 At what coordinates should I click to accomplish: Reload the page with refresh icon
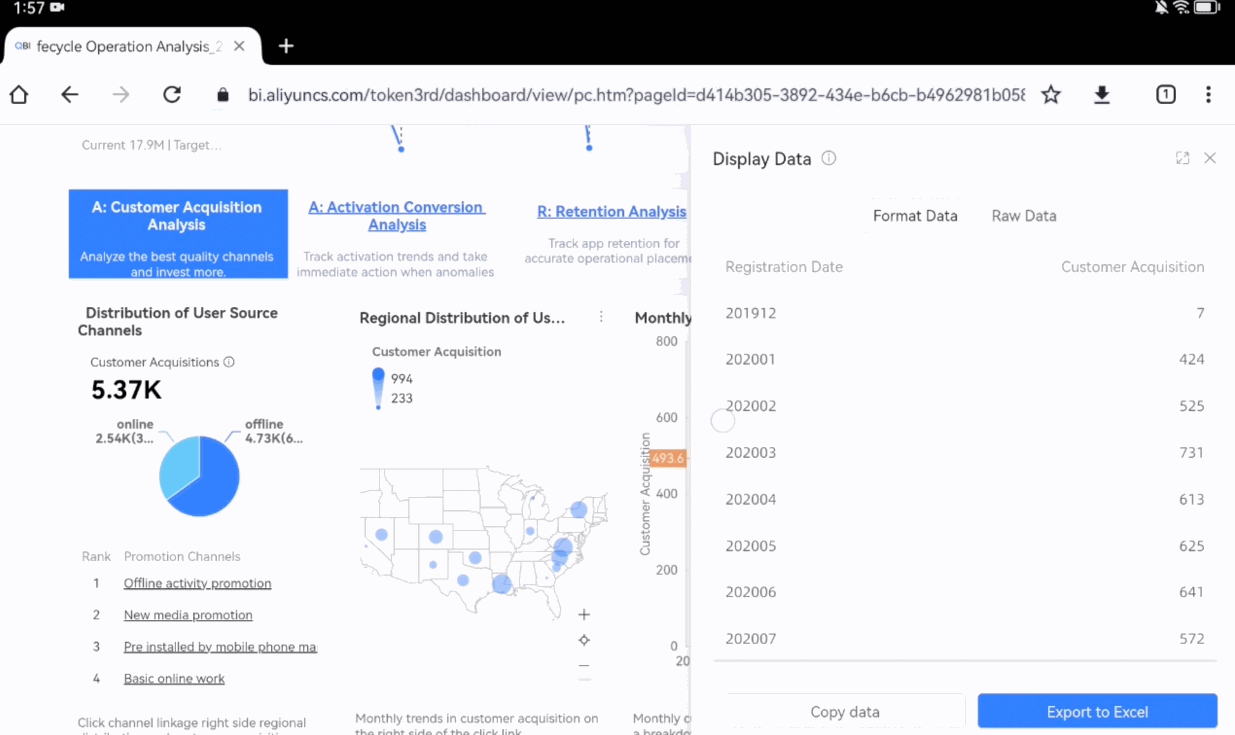[172, 95]
